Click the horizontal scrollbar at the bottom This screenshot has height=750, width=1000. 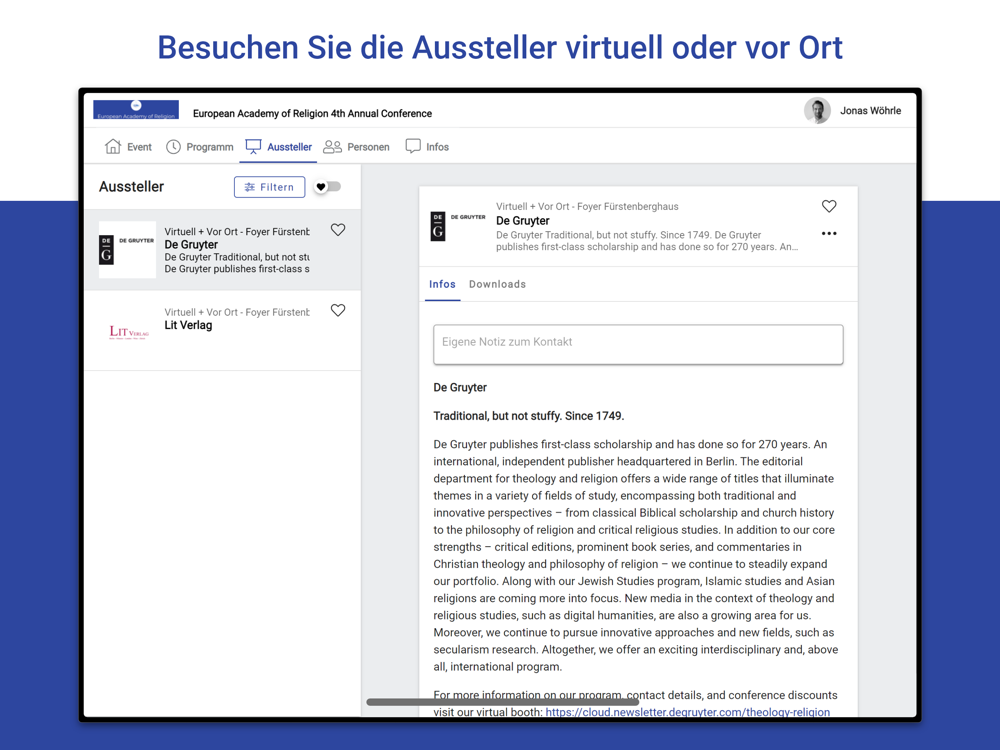click(503, 702)
